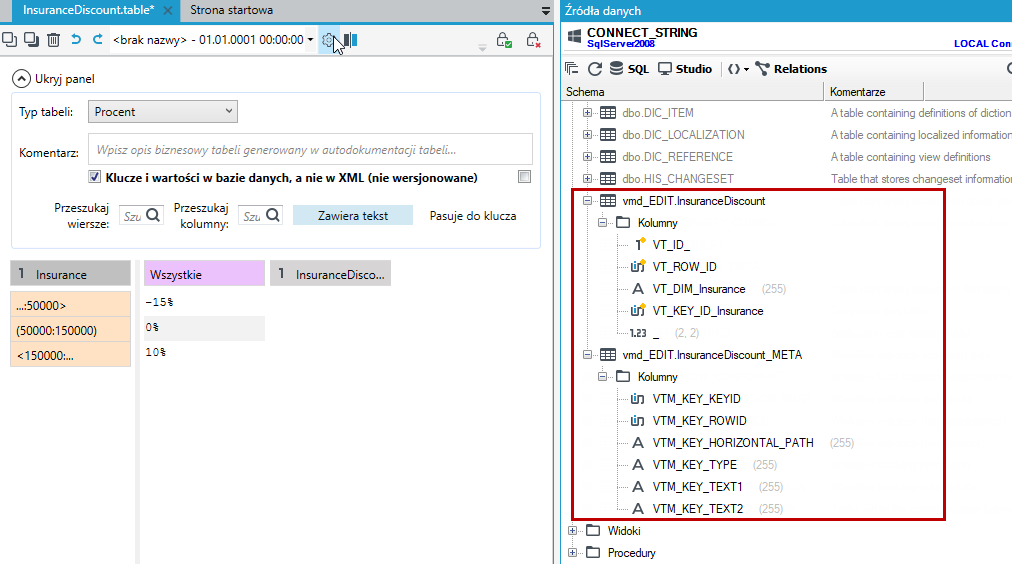Switch to the Strona startowa tab
The height and width of the screenshot is (564, 1012).
(231, 10)
